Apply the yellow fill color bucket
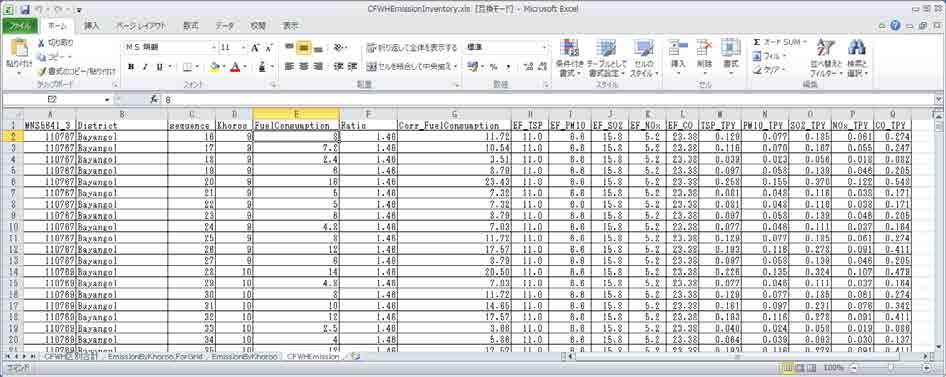Image resolution: width=946 pixels, height=377 pixels. coord(214,67)
